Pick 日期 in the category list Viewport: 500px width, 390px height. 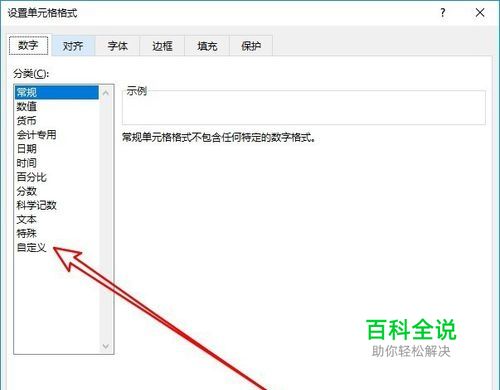[57, 149]
